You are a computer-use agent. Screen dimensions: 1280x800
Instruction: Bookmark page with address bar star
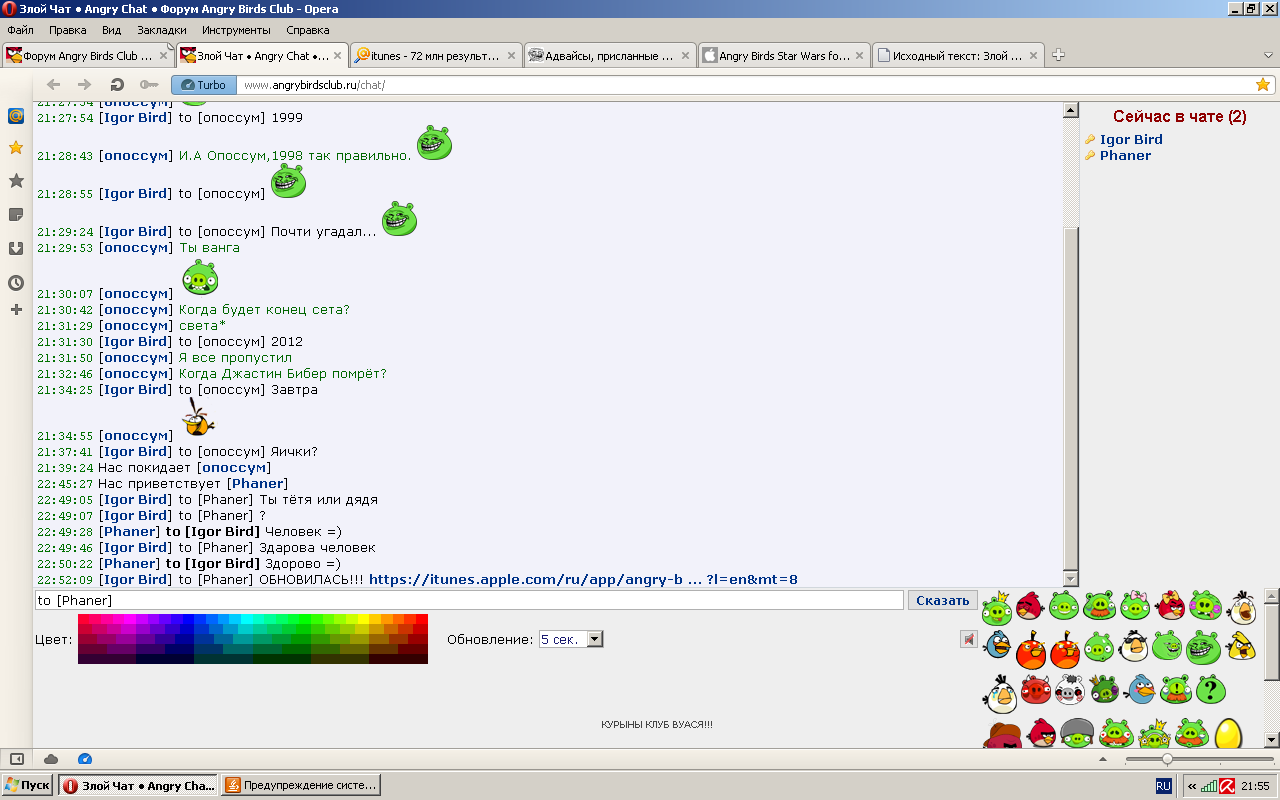tap(1263, 85)
